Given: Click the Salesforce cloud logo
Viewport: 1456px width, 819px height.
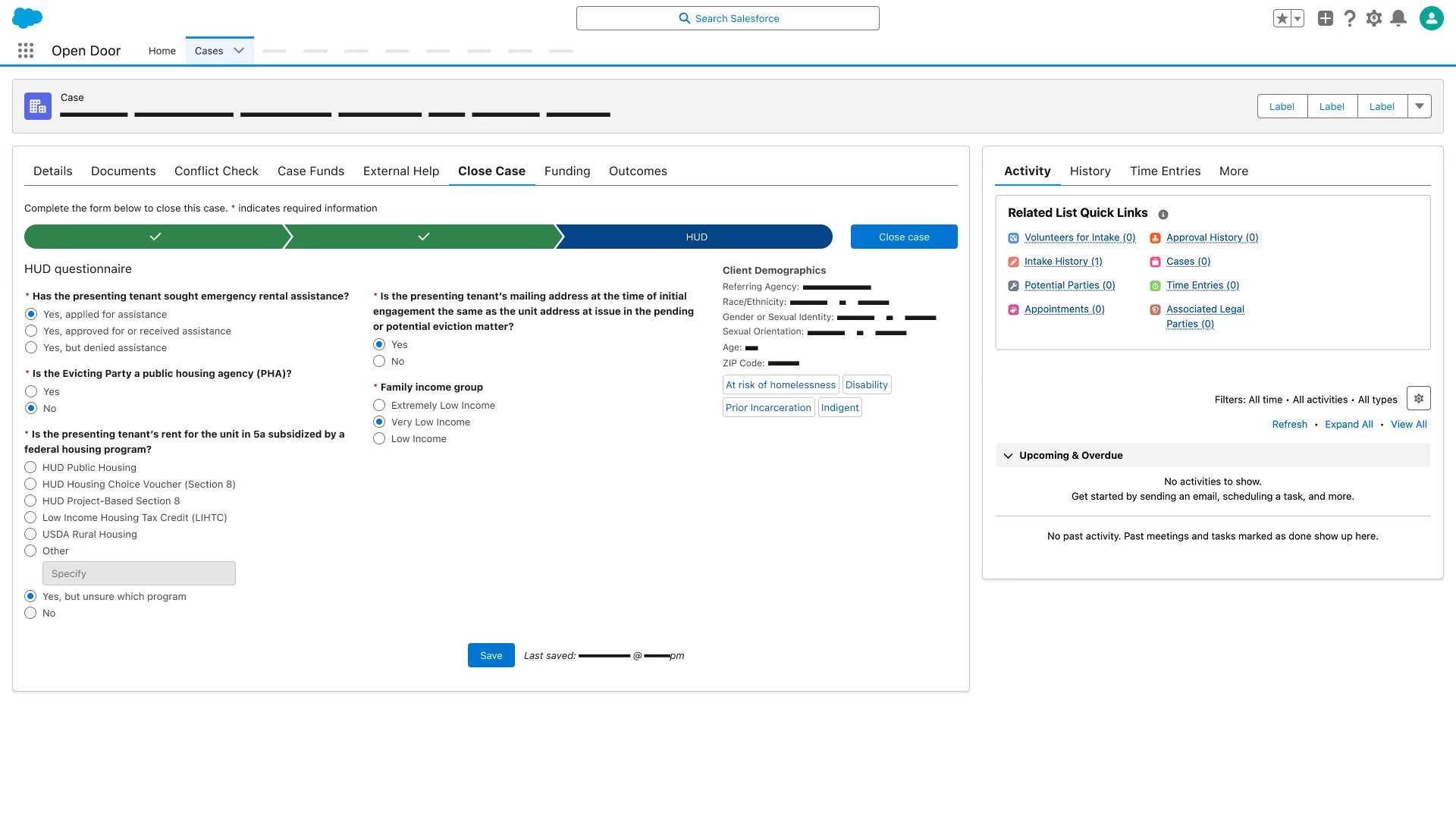Looking at the screenshot, I should 27,18.
